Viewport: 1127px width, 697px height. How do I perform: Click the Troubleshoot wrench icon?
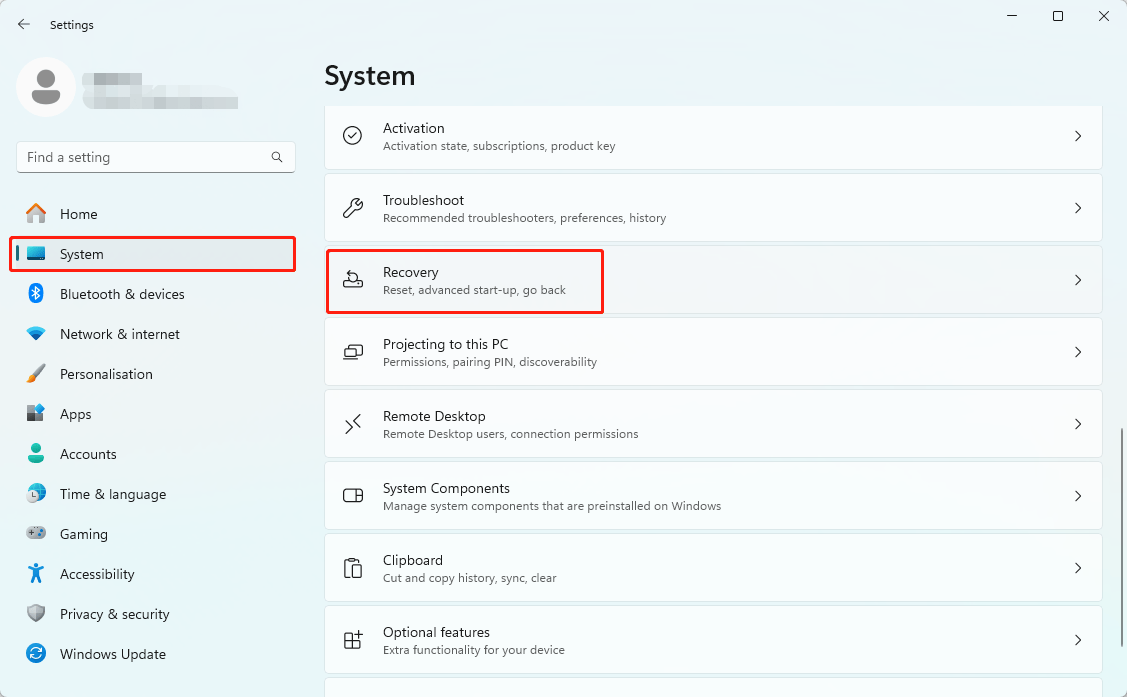[x=352, y=208]
